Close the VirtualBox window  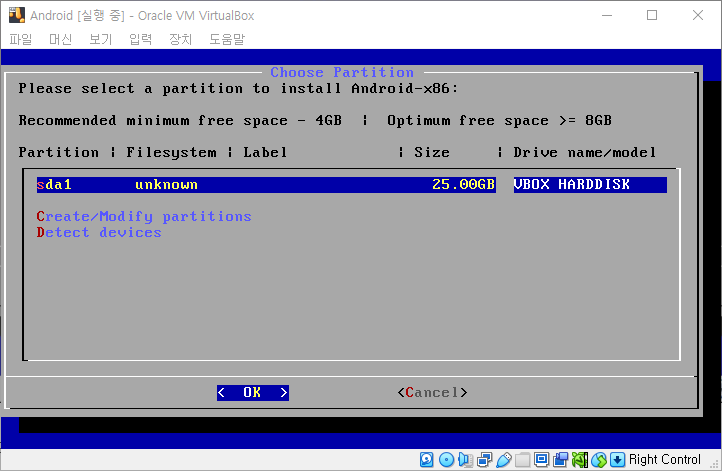[698, 15]
